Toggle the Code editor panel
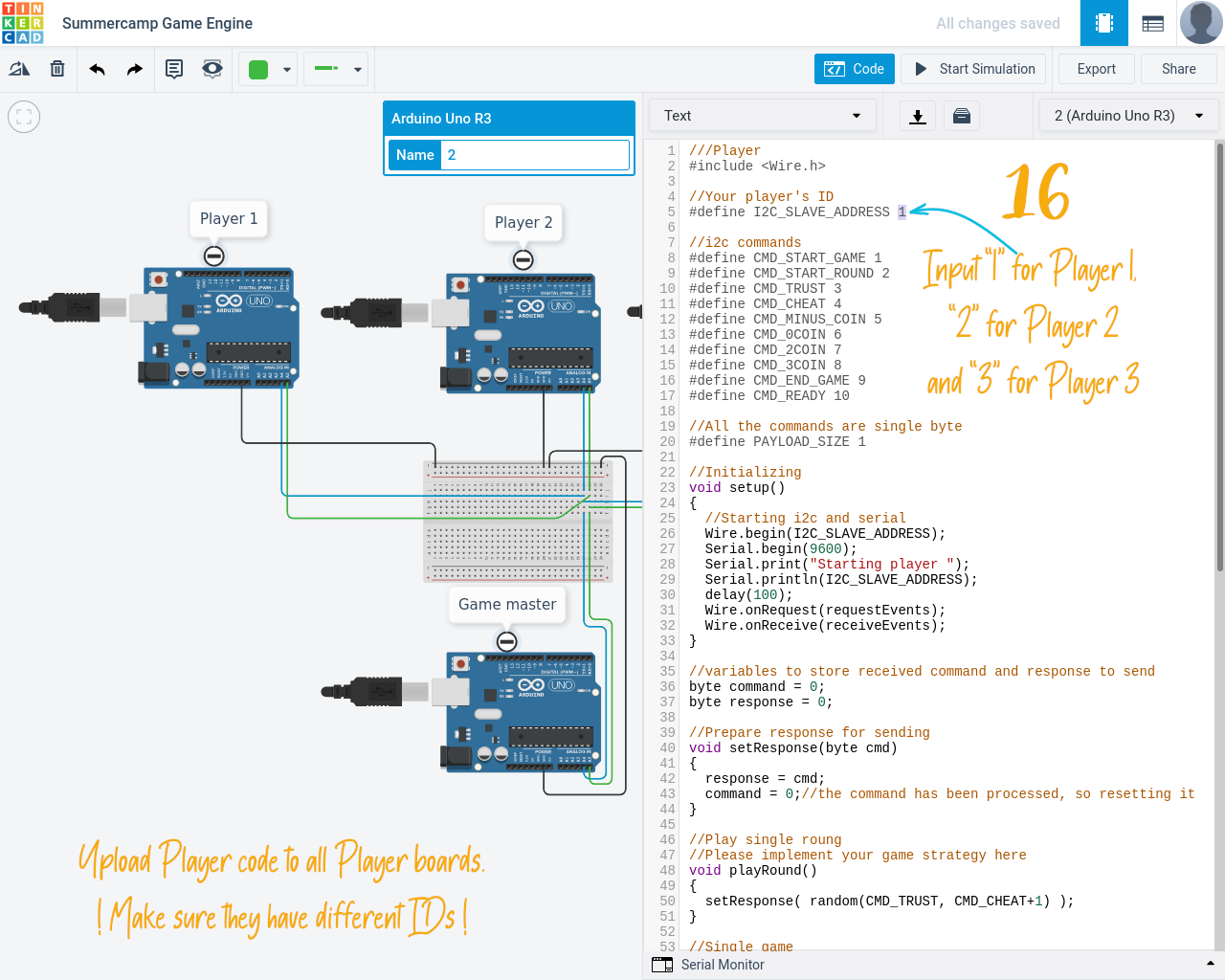 [855, 69]
